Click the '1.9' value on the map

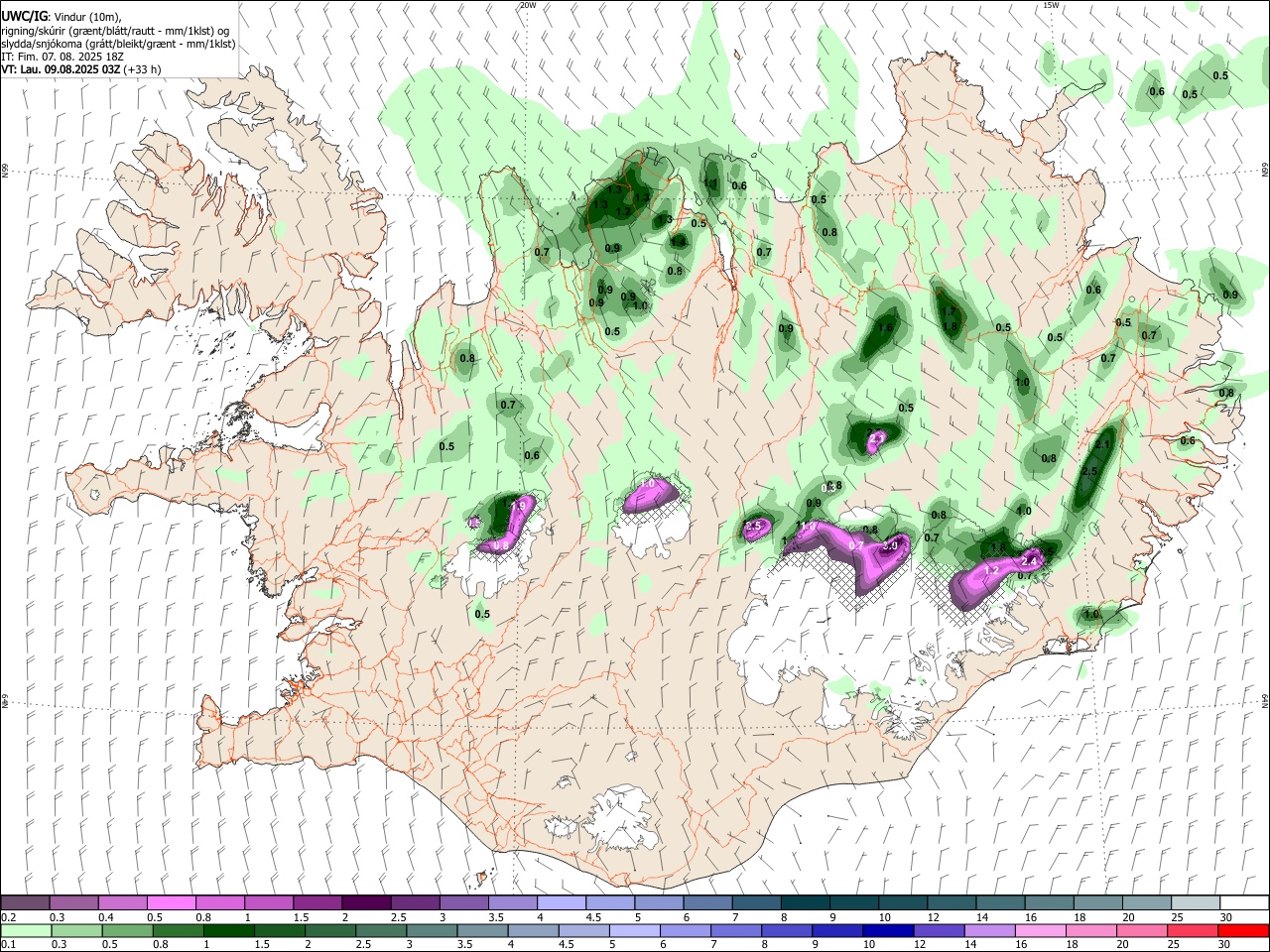point(517,506)
